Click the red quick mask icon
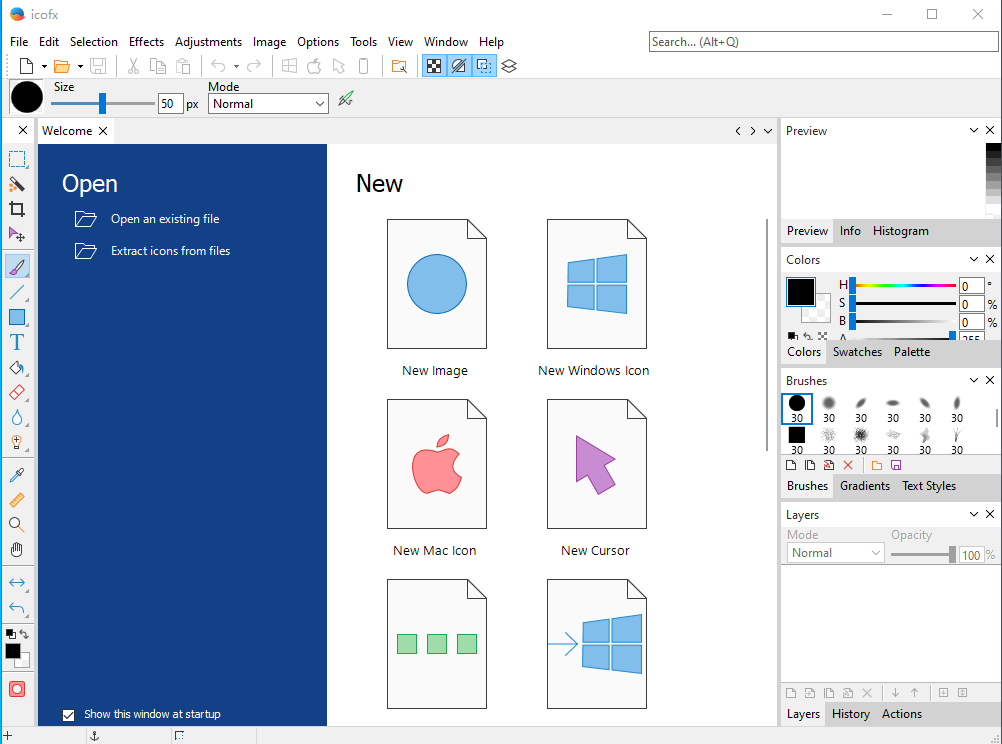 (17, 689)
